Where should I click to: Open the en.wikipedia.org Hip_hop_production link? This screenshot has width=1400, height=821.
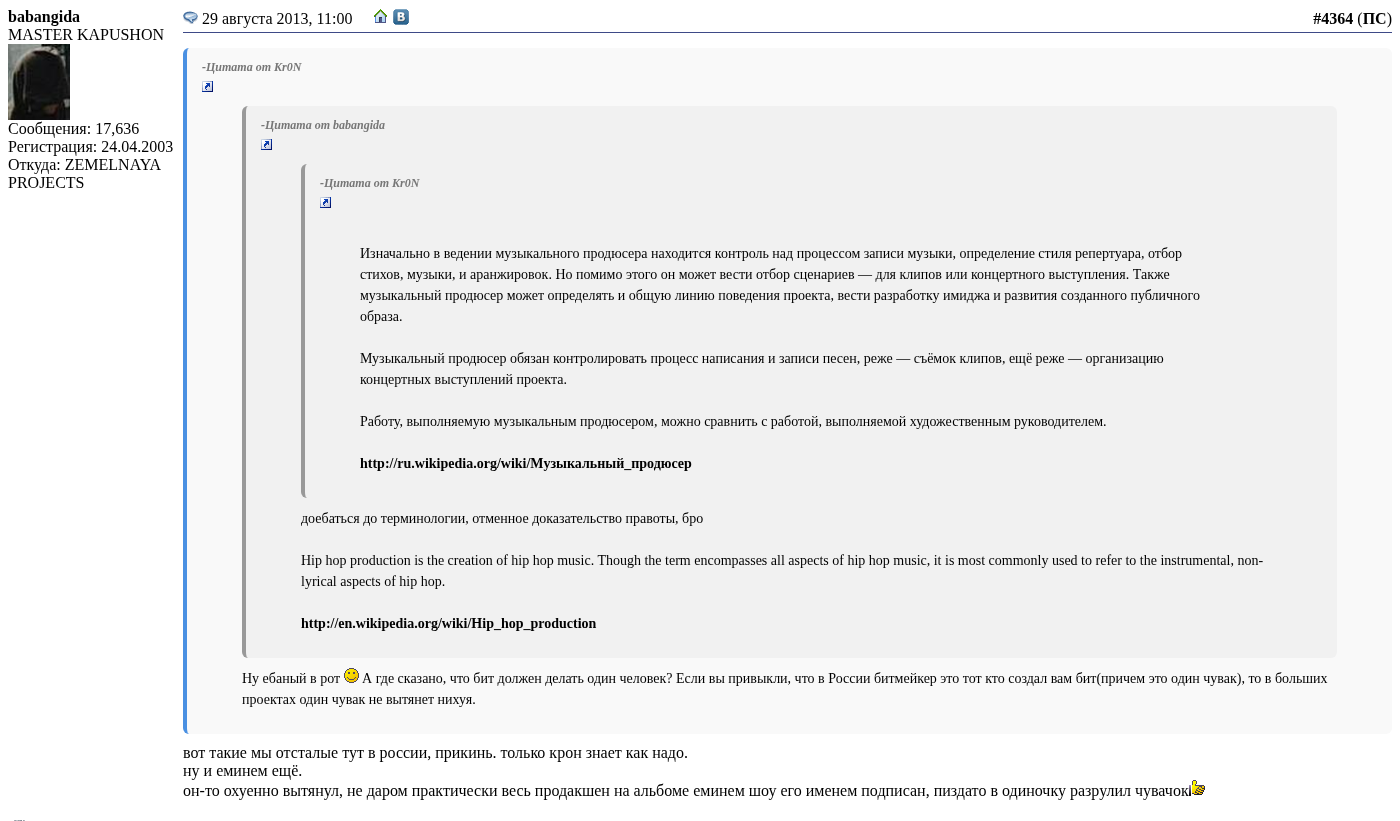(x=448, y=624)
